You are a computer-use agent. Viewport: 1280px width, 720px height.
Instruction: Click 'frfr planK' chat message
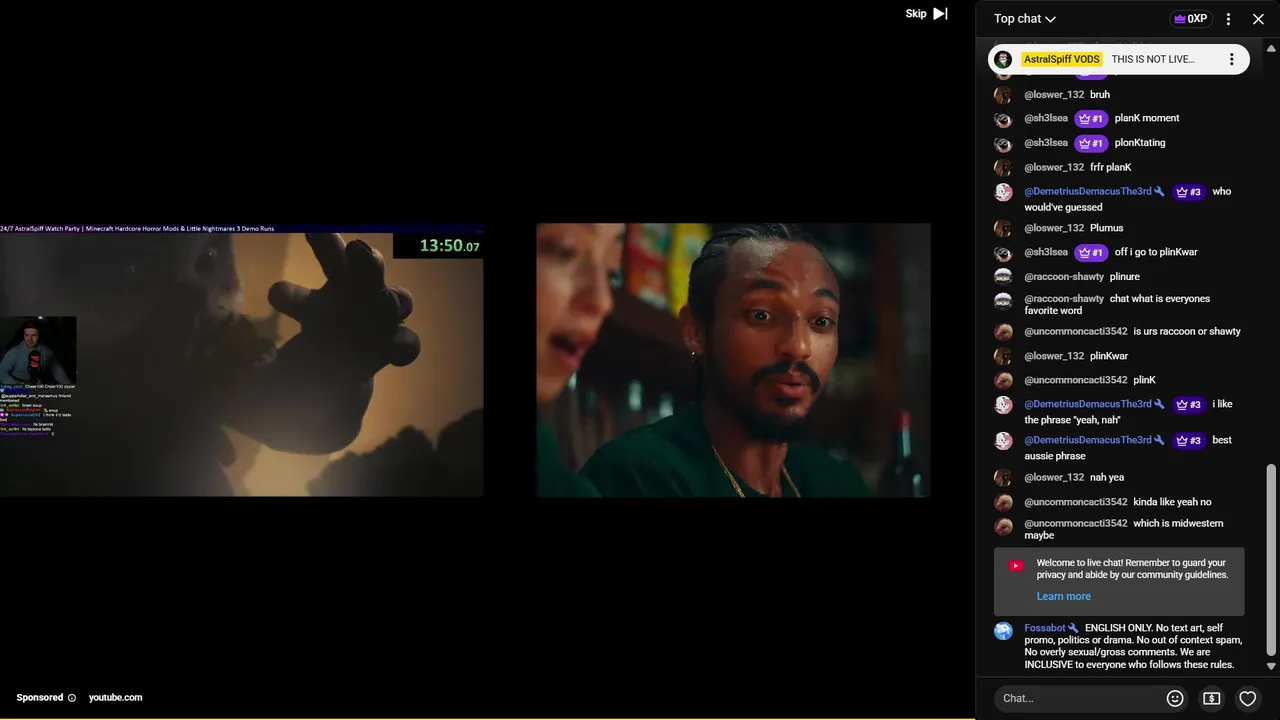point(1111,167)
